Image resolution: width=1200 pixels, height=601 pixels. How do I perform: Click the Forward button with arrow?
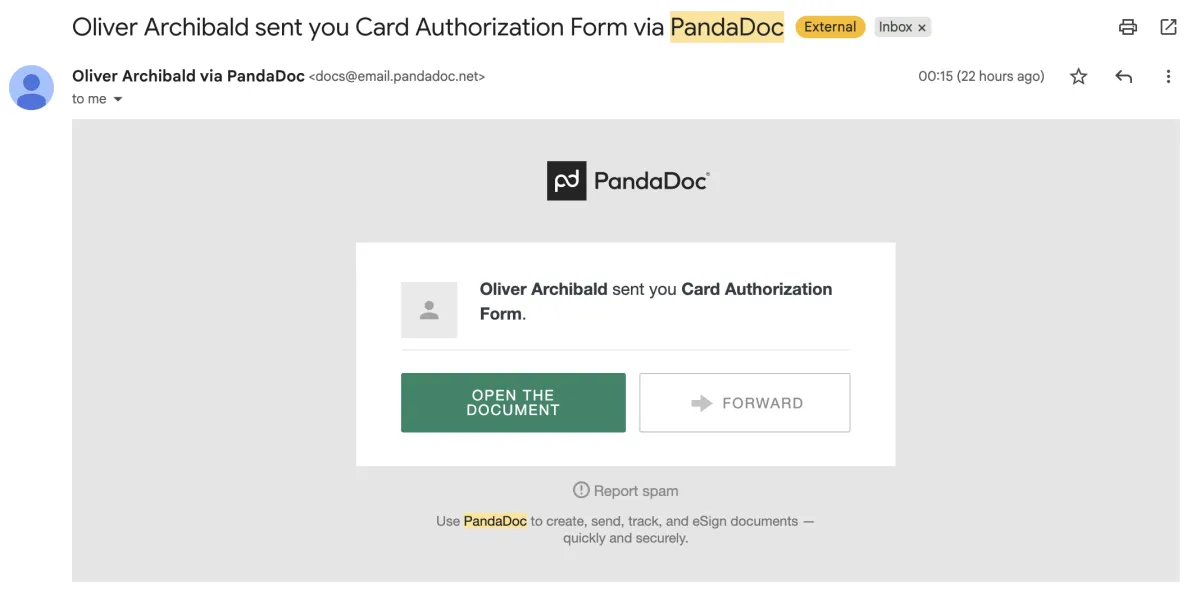tap(744, 403)
